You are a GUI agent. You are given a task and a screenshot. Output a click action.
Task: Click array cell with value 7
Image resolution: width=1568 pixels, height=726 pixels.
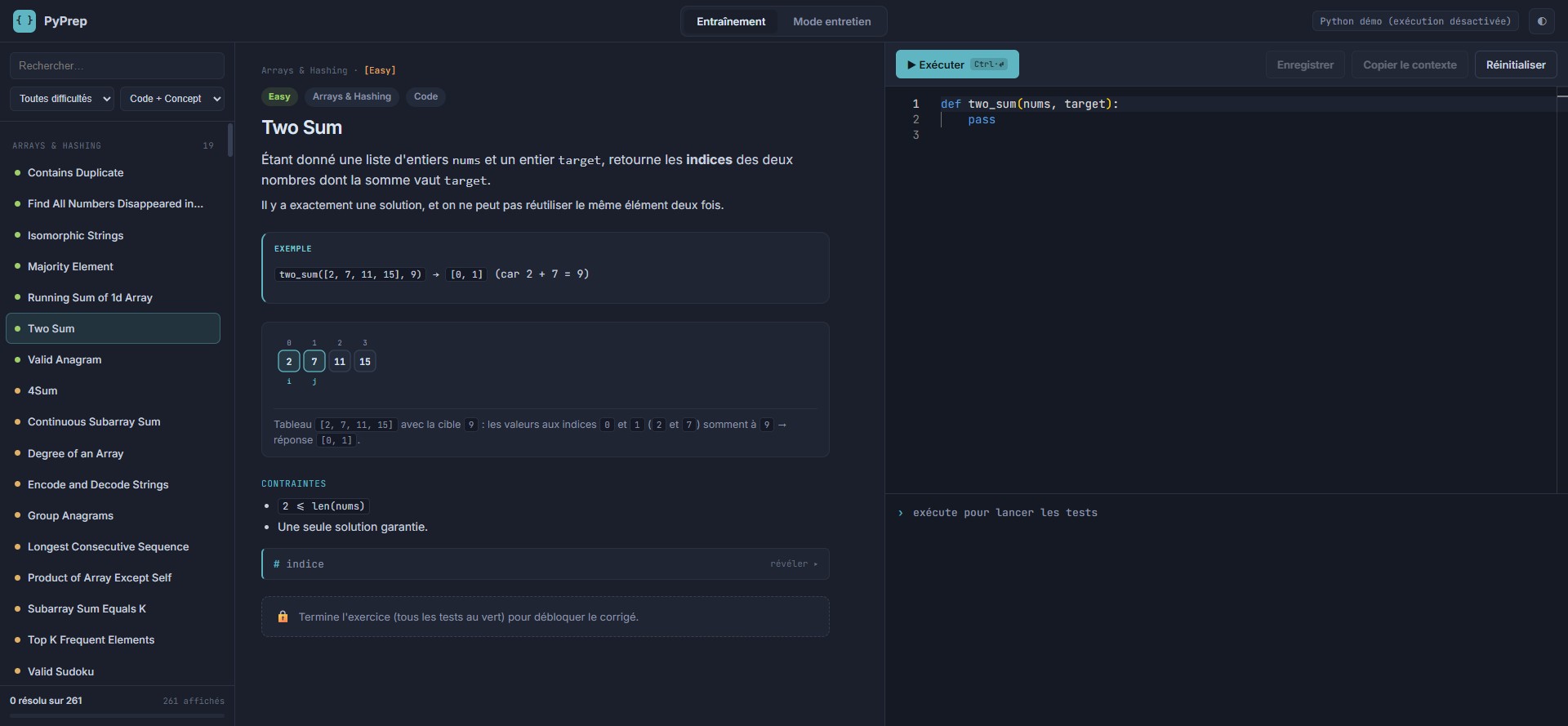click(x=314, y=361)
